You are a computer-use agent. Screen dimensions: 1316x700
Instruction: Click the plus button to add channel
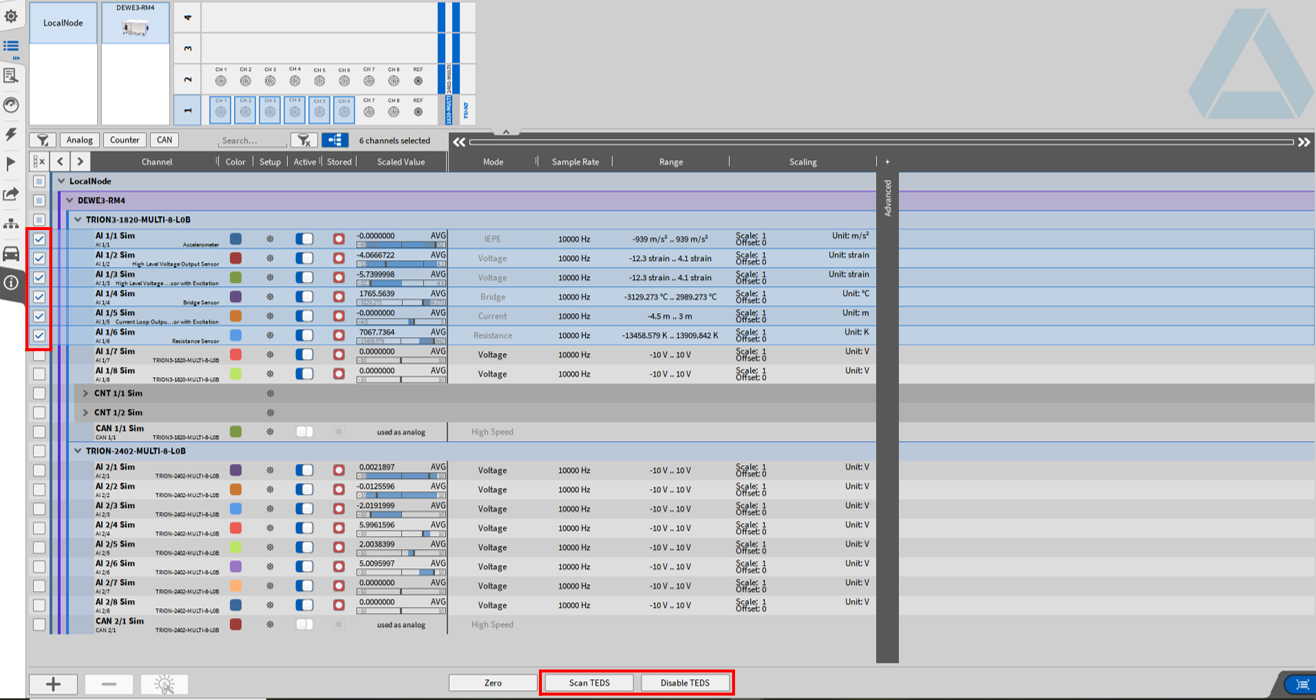(54, 684)
